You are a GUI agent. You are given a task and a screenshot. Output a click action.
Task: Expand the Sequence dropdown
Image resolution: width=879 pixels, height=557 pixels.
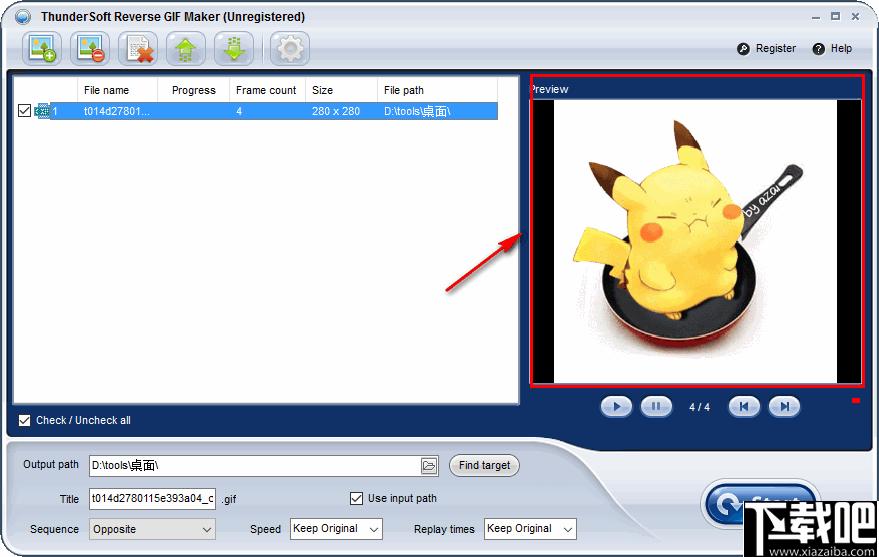click(152, 529)
